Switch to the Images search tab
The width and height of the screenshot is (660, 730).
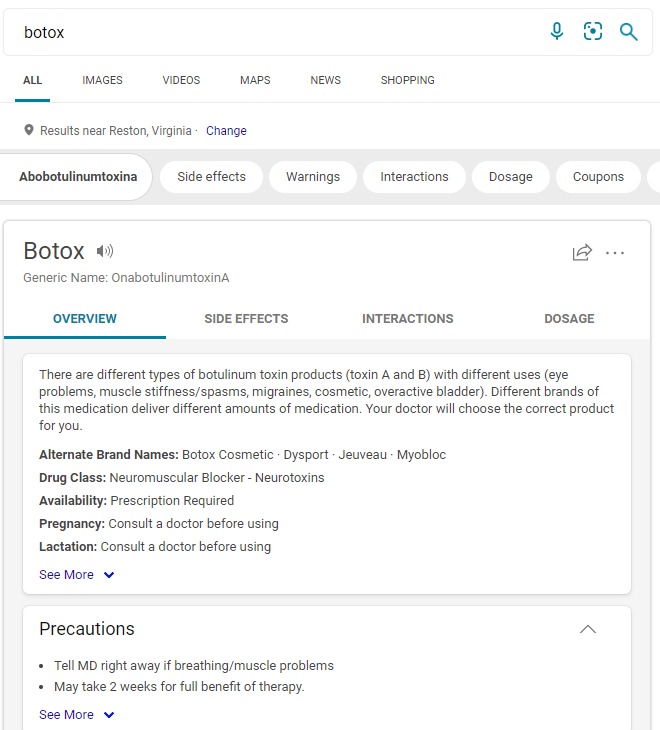coord(102,80)
